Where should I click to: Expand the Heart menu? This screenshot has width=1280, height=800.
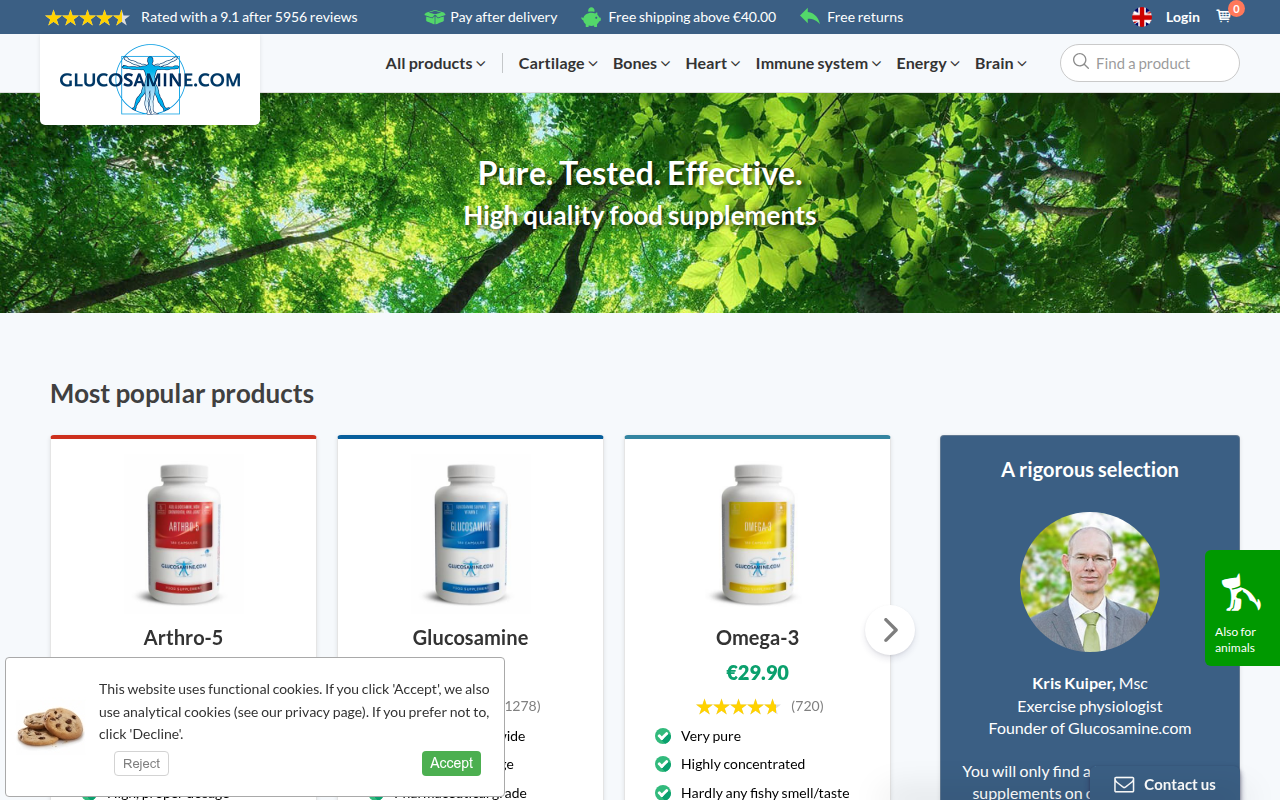pos(713,63)
